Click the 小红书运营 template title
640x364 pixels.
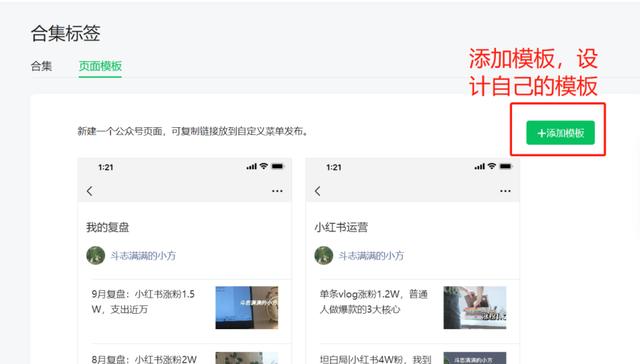point(341,227)
